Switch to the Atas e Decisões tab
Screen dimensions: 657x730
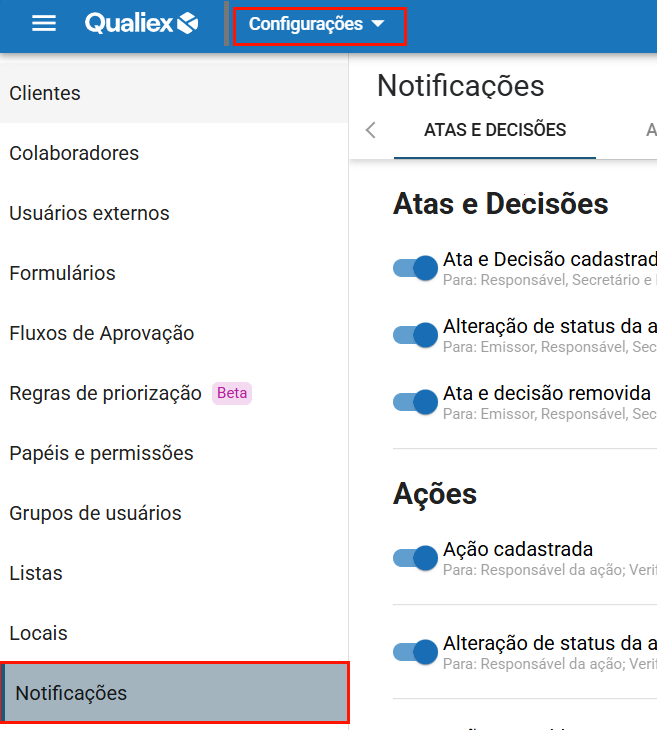tap(494, 130)
